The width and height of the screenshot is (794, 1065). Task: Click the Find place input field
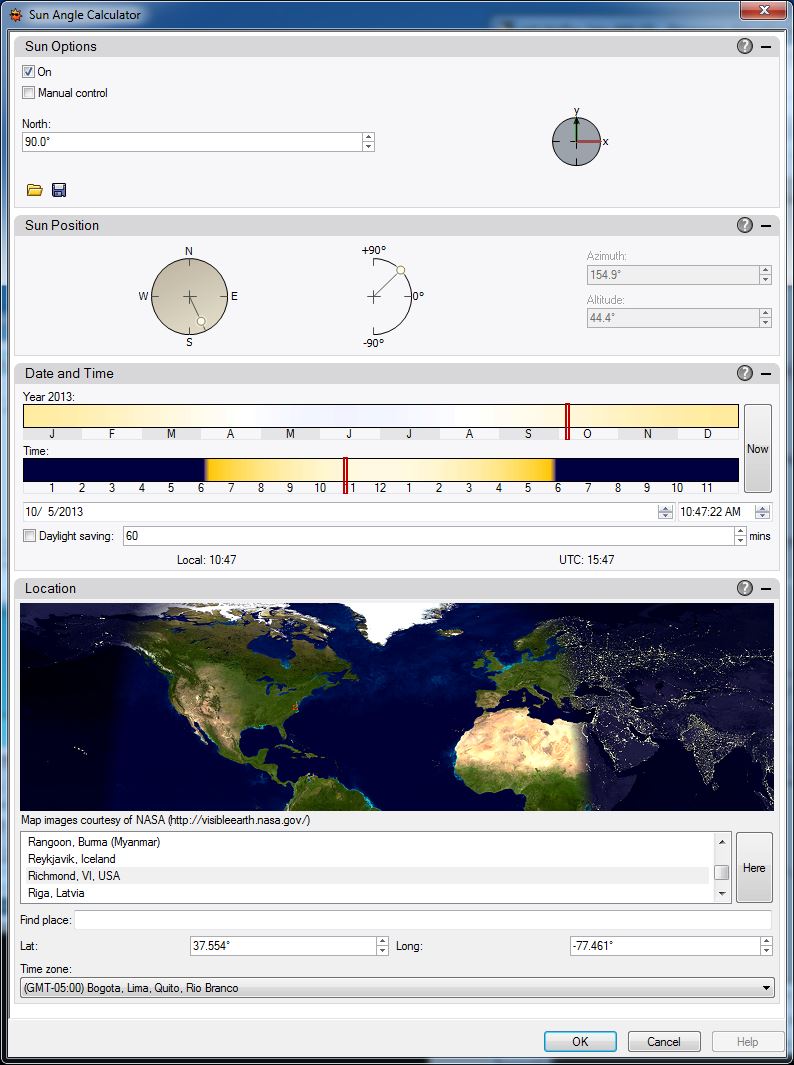tap(423, 920)
